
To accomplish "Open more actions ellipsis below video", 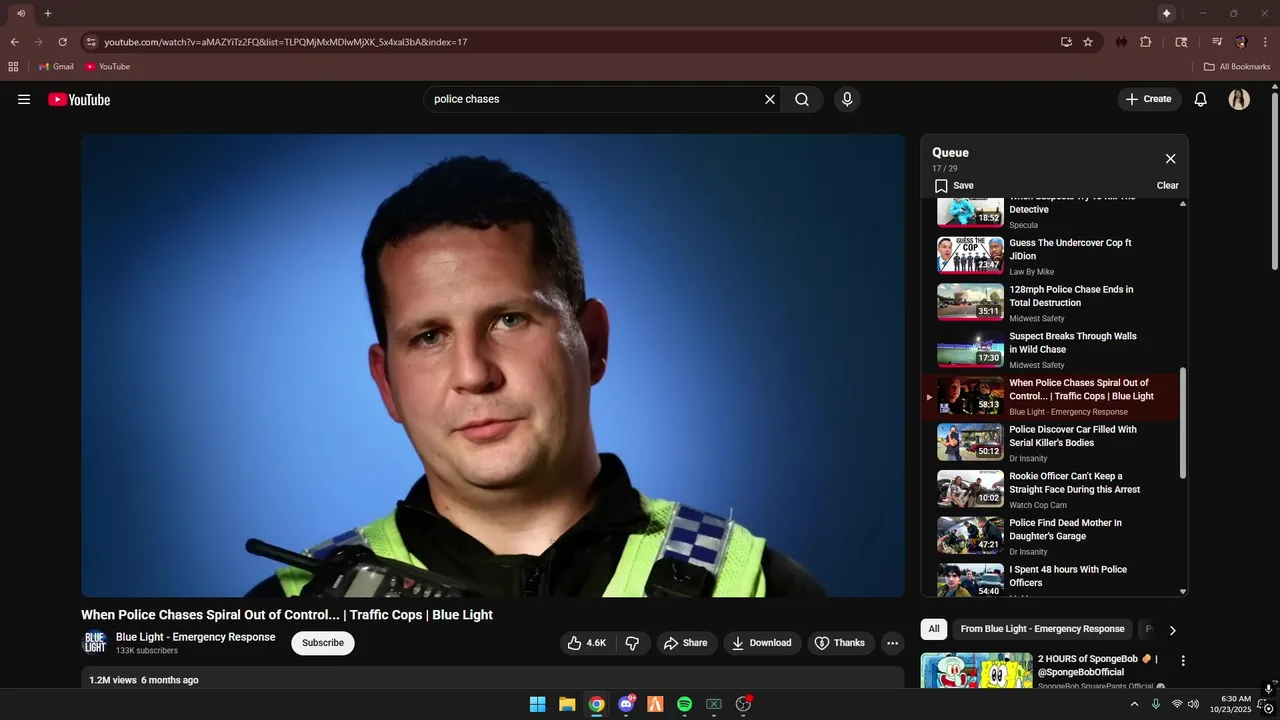I will (893, 643).
